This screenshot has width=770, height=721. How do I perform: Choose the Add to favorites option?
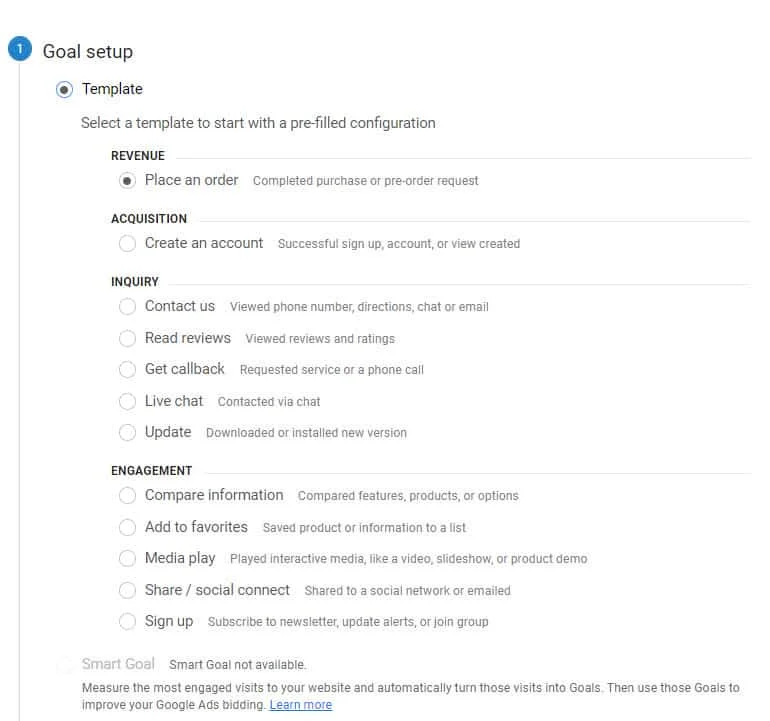(x=127, y=527)
